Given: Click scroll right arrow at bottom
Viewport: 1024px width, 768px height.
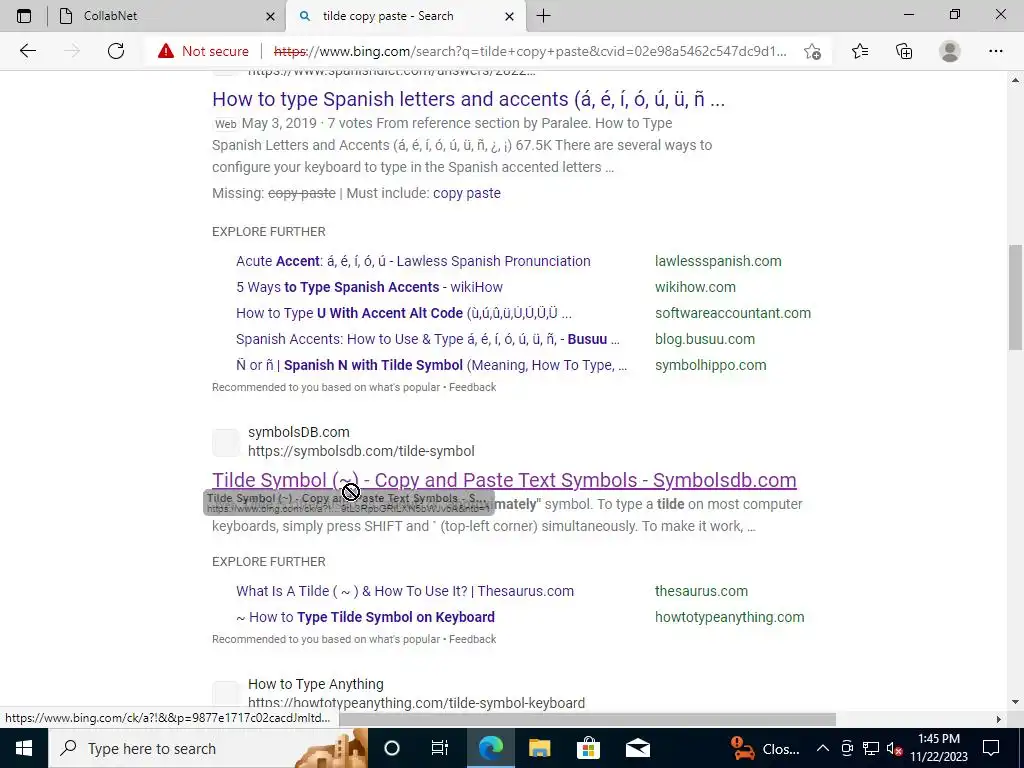Looking at the screenshot, I should click(x=999, y=719).
